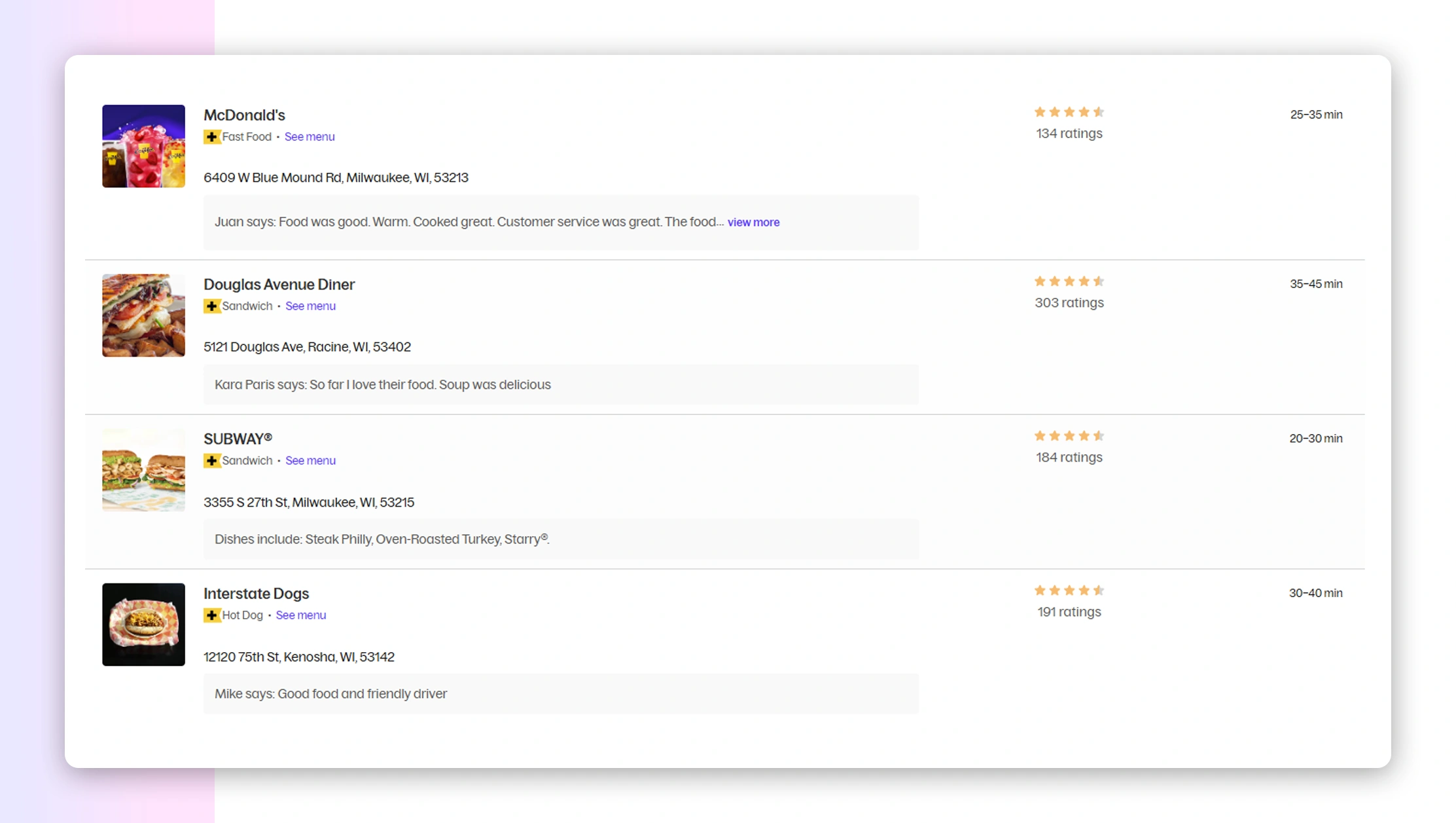Viewport: 1456px width, 823px height.
Task: Open Douglas Avenue Diner See menu link
Action: 310,306
